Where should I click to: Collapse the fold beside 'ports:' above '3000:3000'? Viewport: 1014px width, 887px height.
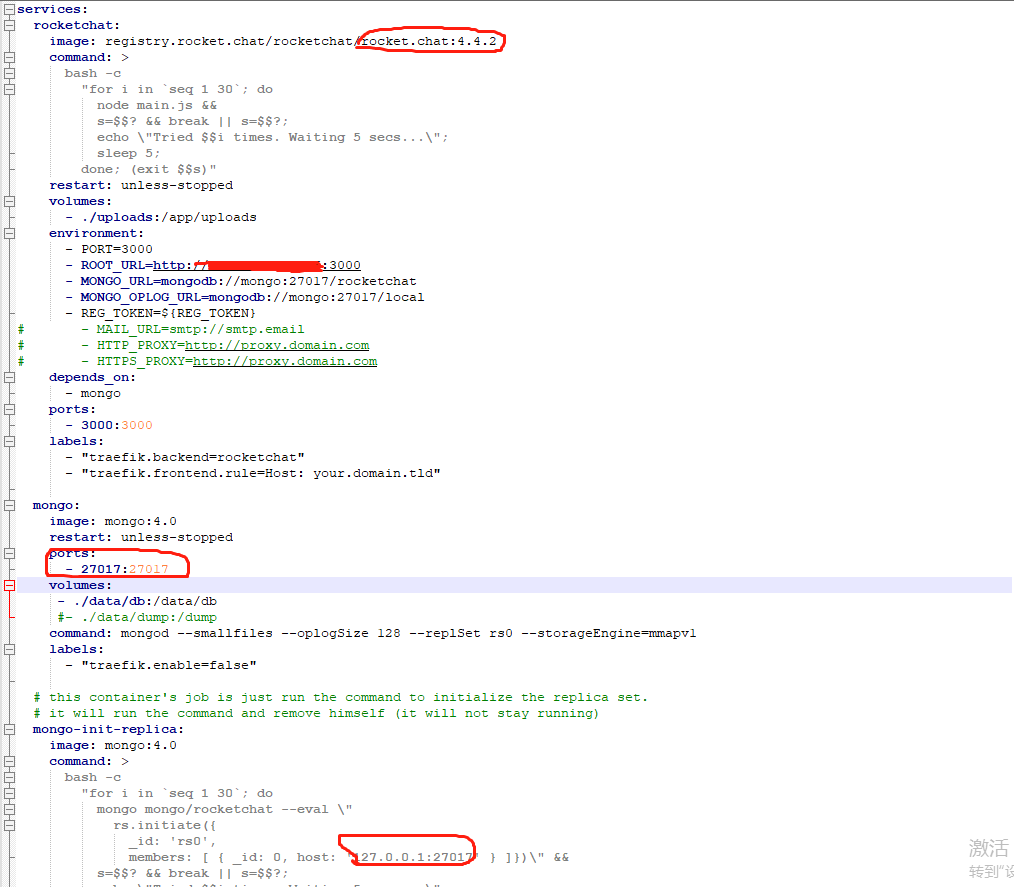tap(9, 409)
